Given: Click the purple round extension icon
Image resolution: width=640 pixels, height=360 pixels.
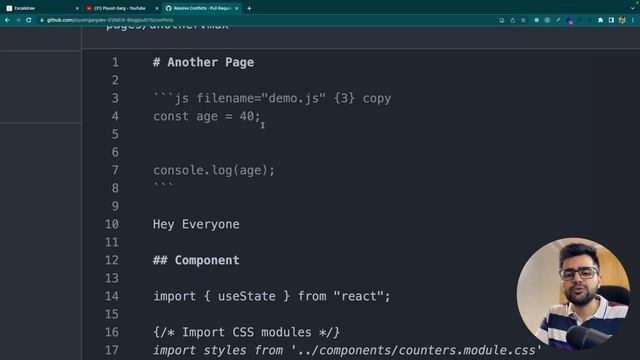Looking at the screenshot, I should tap(570, 20).
